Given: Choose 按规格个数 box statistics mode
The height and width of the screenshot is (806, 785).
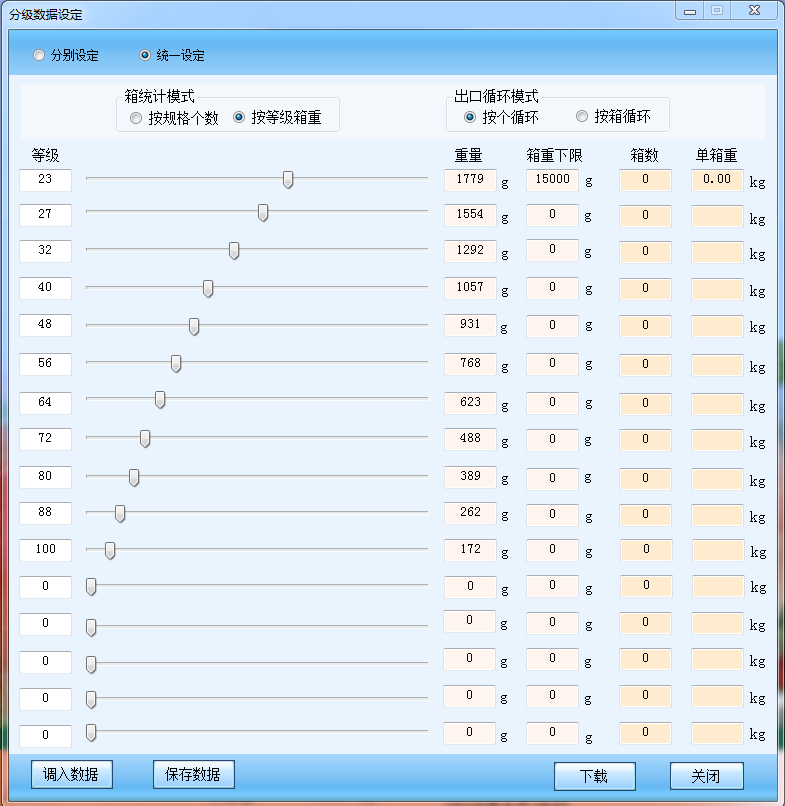Looking at the screenshot, I should point(136,118).
